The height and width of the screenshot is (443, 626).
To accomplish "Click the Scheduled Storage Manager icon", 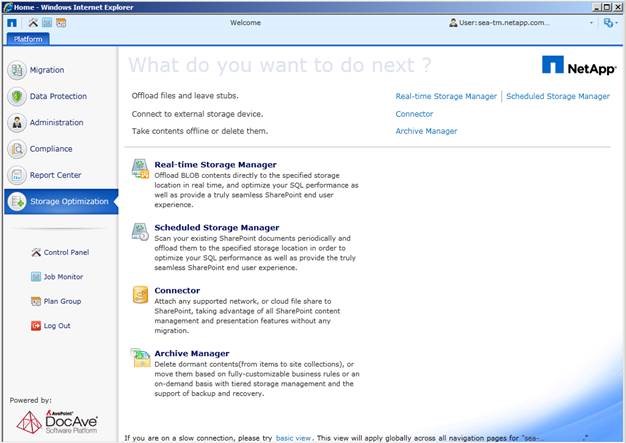I will coord(140,231).
